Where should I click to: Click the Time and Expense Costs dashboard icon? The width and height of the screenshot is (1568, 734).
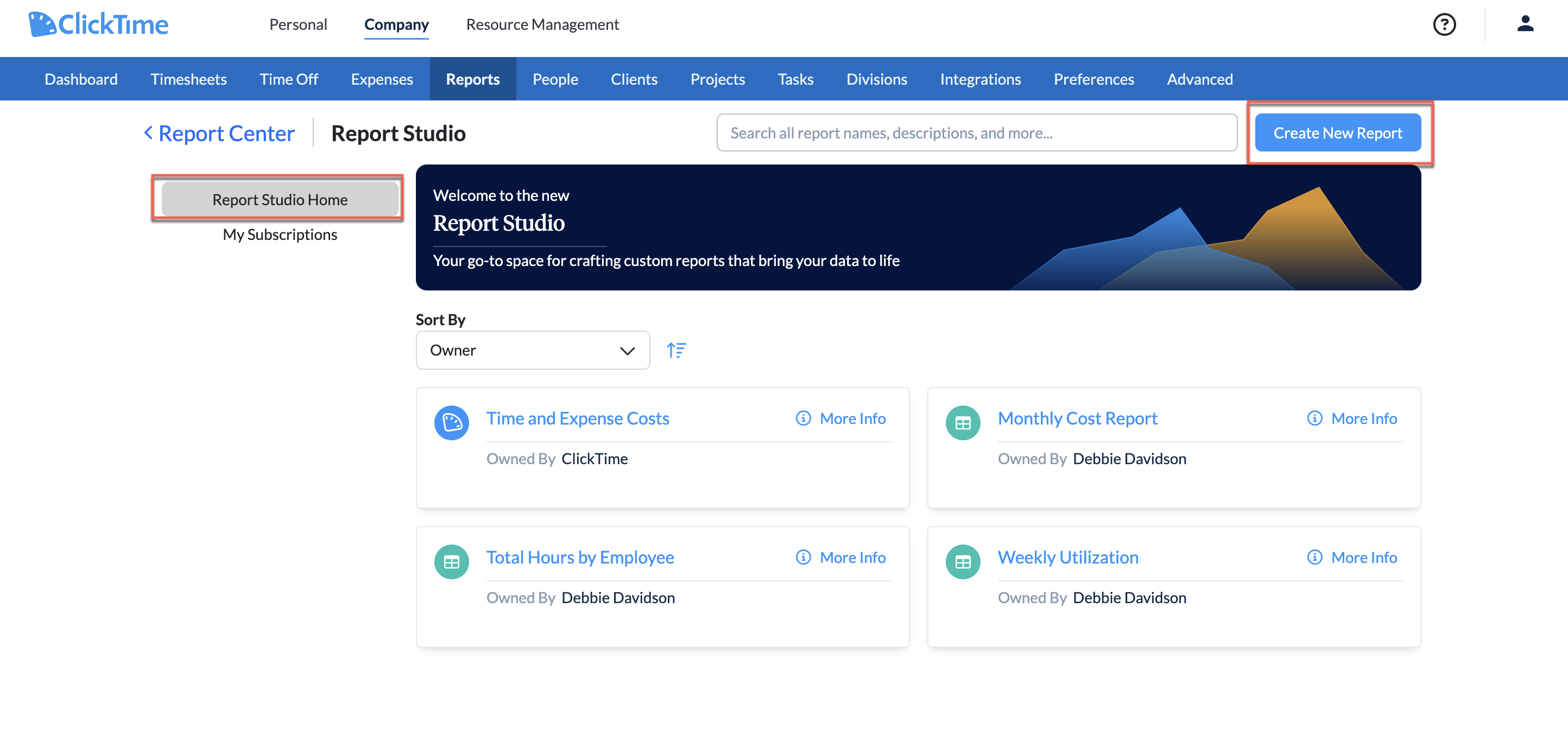pos(452,422)
